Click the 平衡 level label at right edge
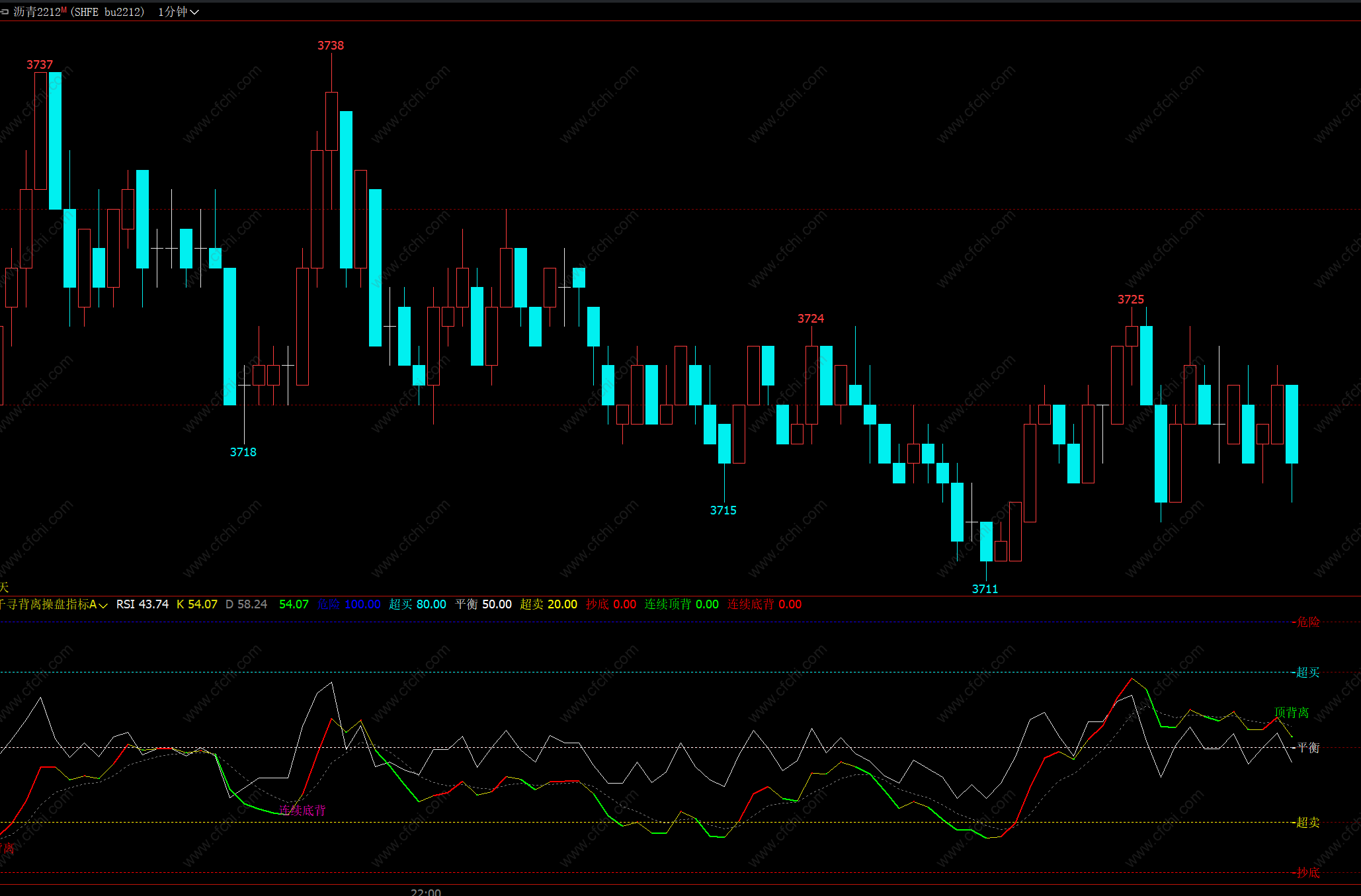The image size is (1361, 896). 1307,748
